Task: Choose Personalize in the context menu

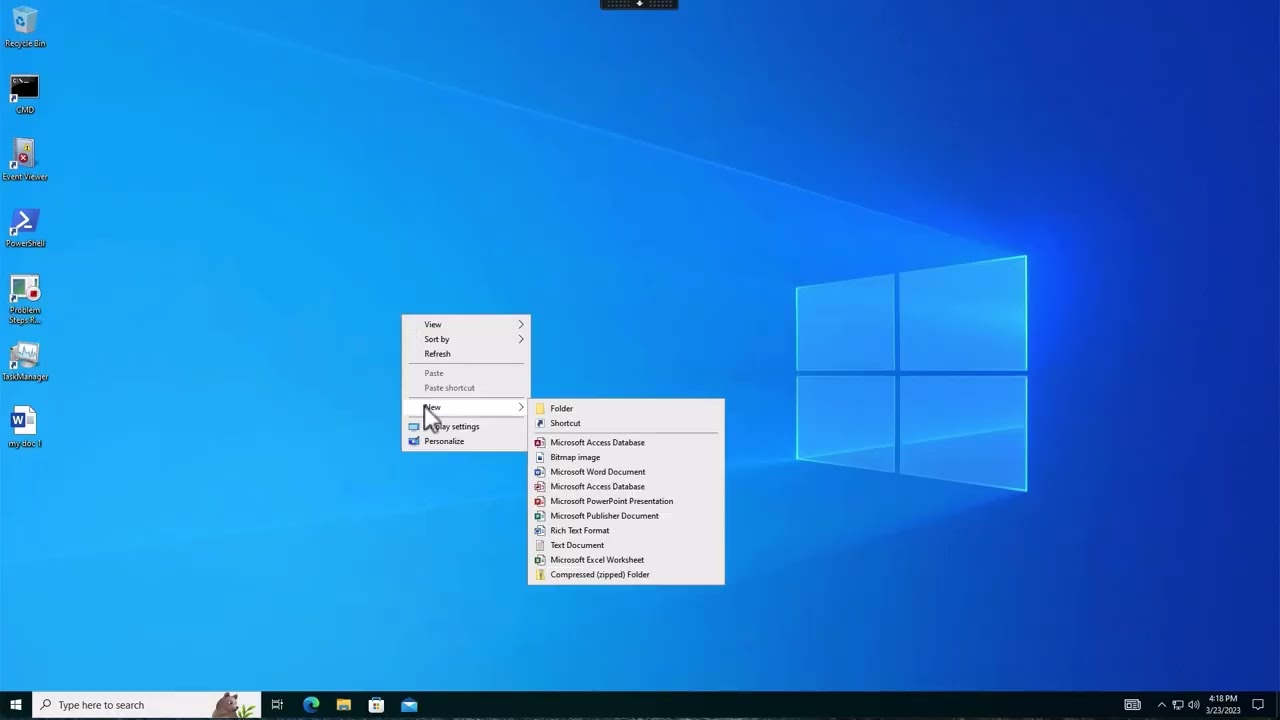Action: point(466,441)
